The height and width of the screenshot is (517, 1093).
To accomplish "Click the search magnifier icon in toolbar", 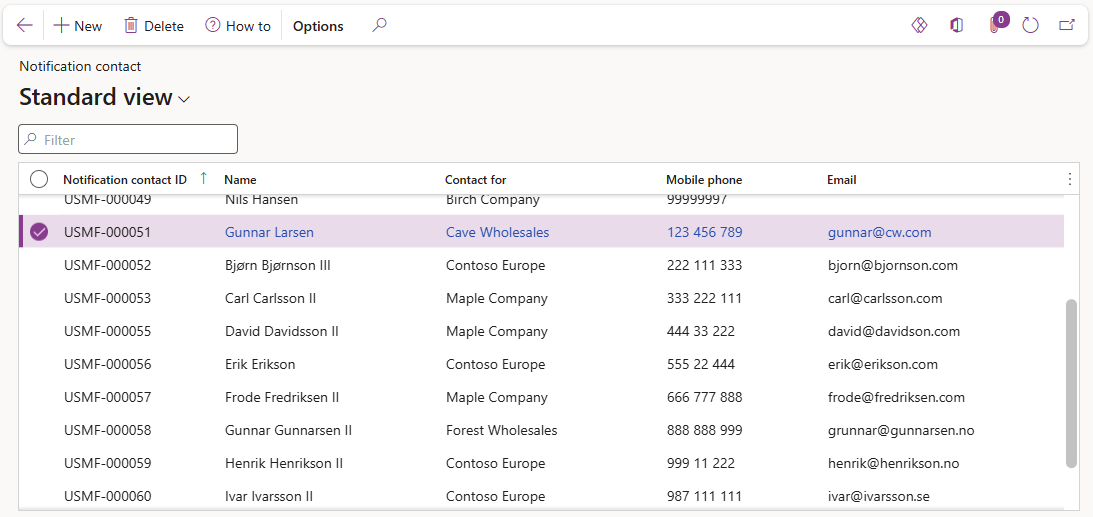I will (379, 26).
